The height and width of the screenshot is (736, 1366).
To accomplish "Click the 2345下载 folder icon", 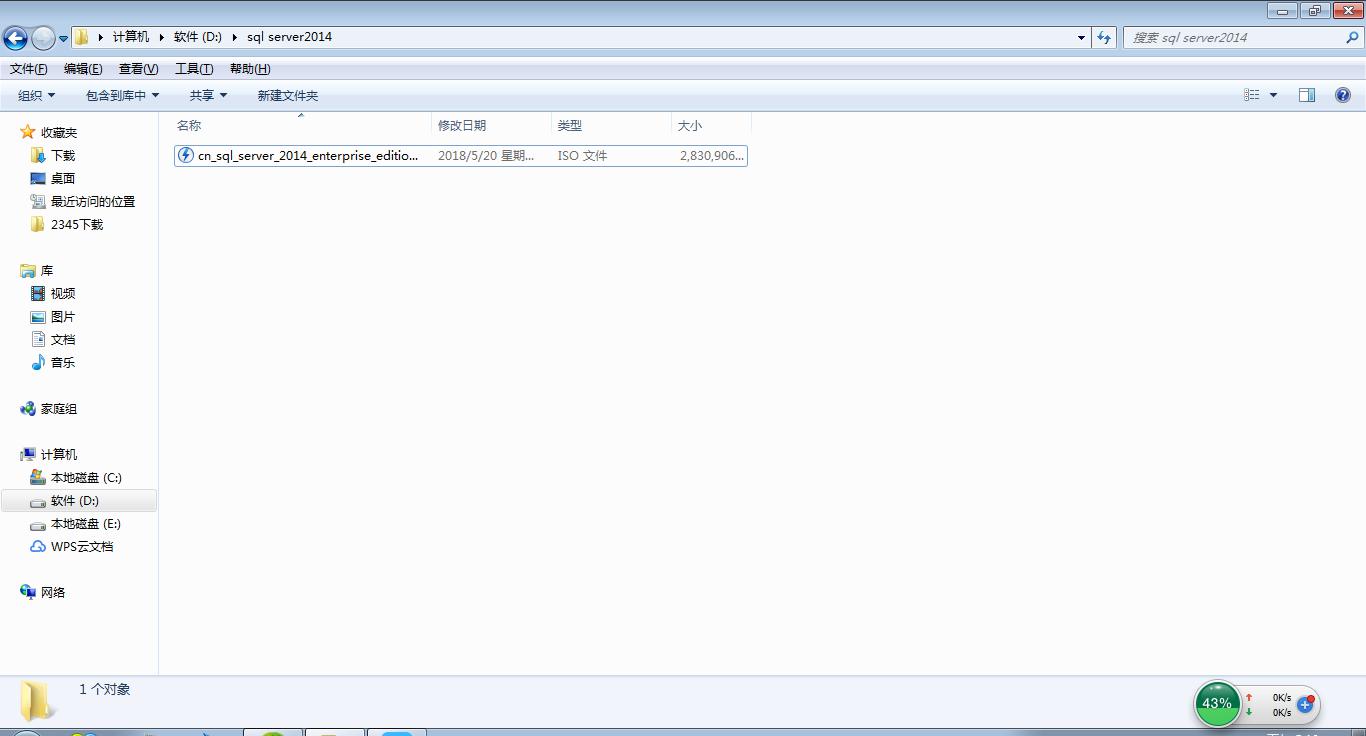I will pyautogui.click(x=38, y=224).
